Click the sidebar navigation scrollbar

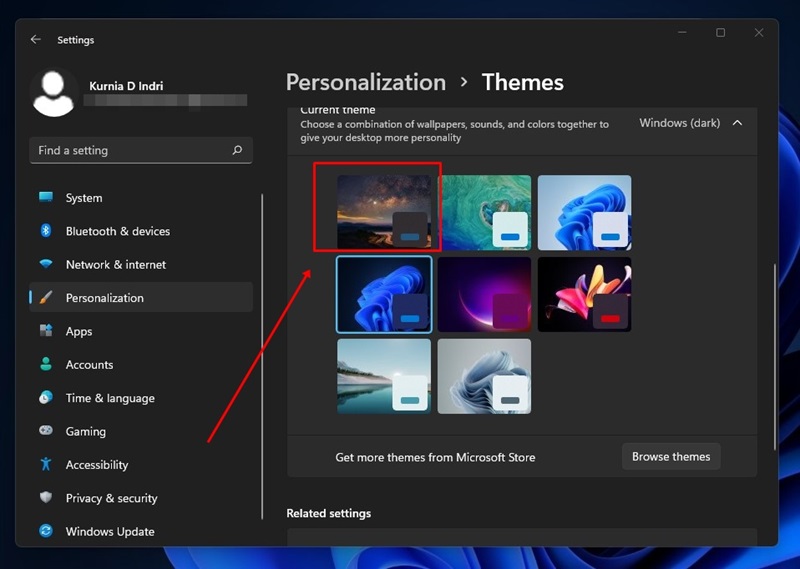262,356
